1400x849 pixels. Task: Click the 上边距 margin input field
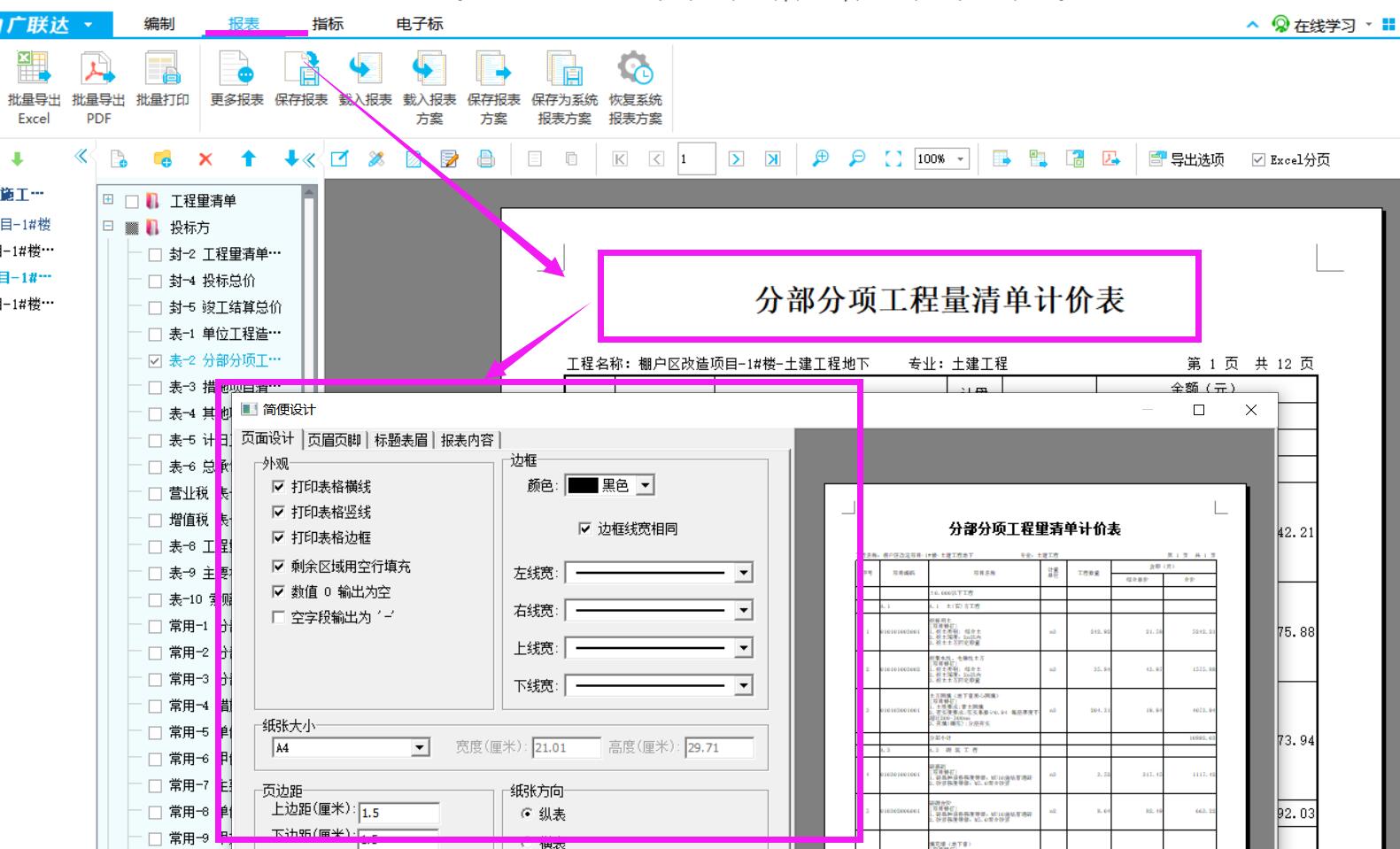(x=398, y=813)
